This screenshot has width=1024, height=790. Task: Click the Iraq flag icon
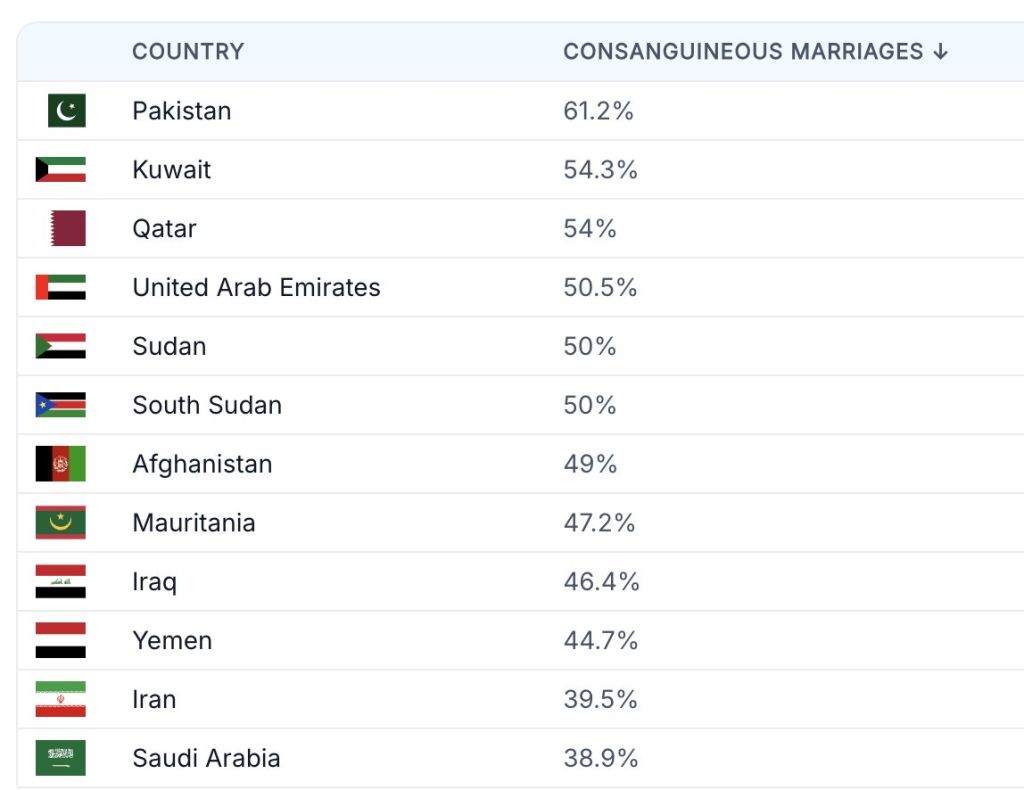(x=61, y=582)
